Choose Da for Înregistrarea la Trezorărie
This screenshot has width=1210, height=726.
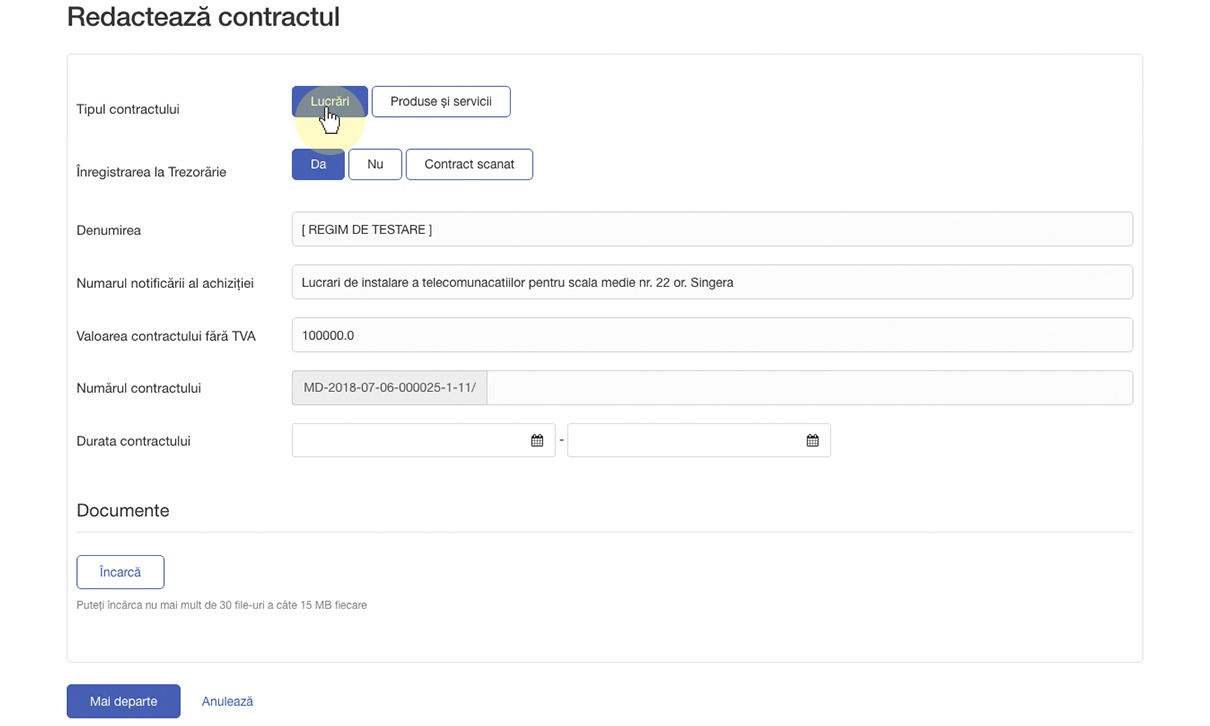coord(318,164)
